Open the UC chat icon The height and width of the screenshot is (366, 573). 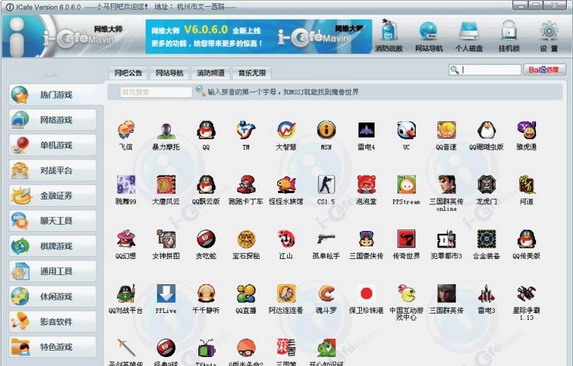pyautogui.click(x=406, y=130)
